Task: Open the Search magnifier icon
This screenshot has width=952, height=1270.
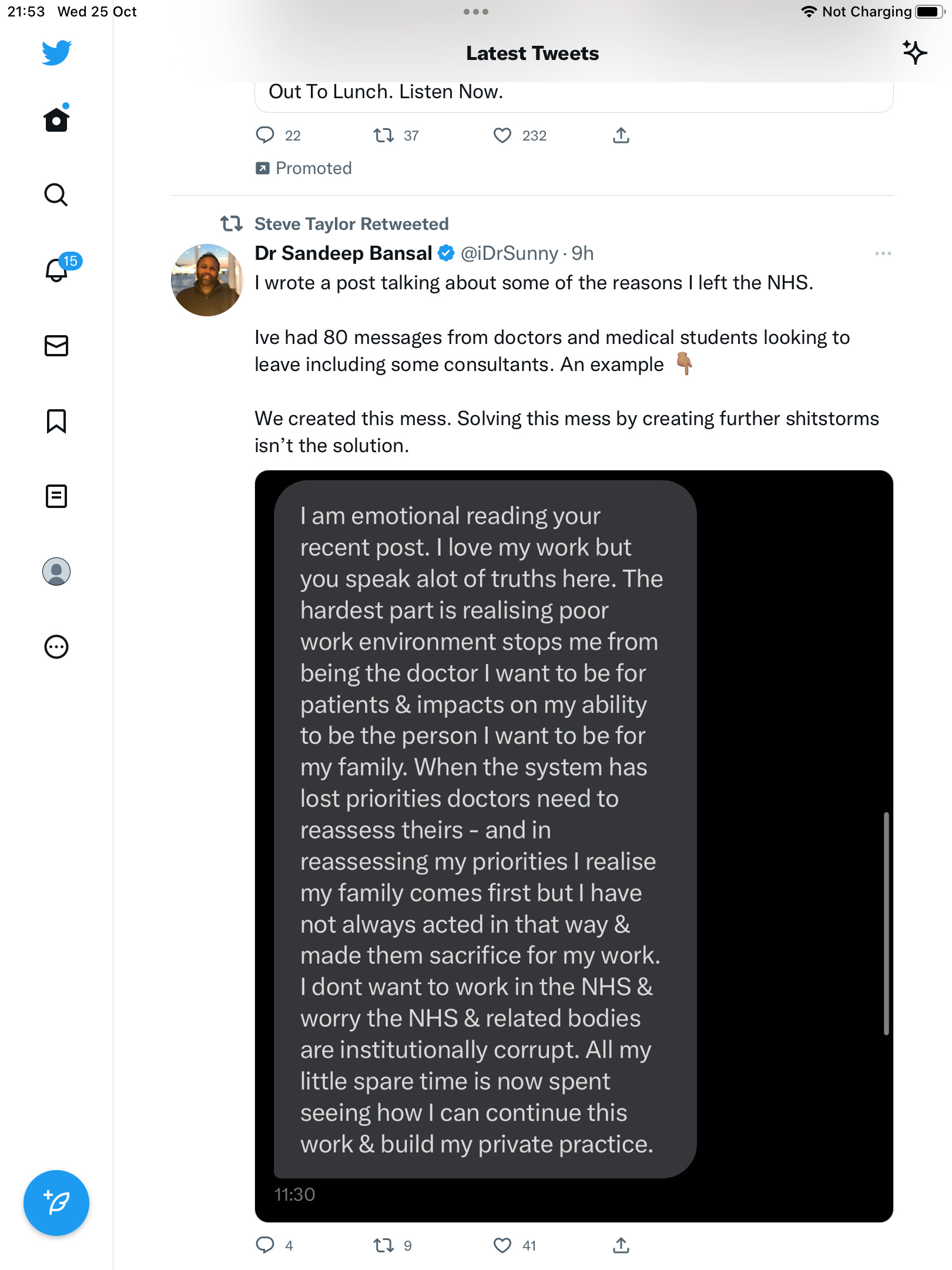Action: [56, 195]
